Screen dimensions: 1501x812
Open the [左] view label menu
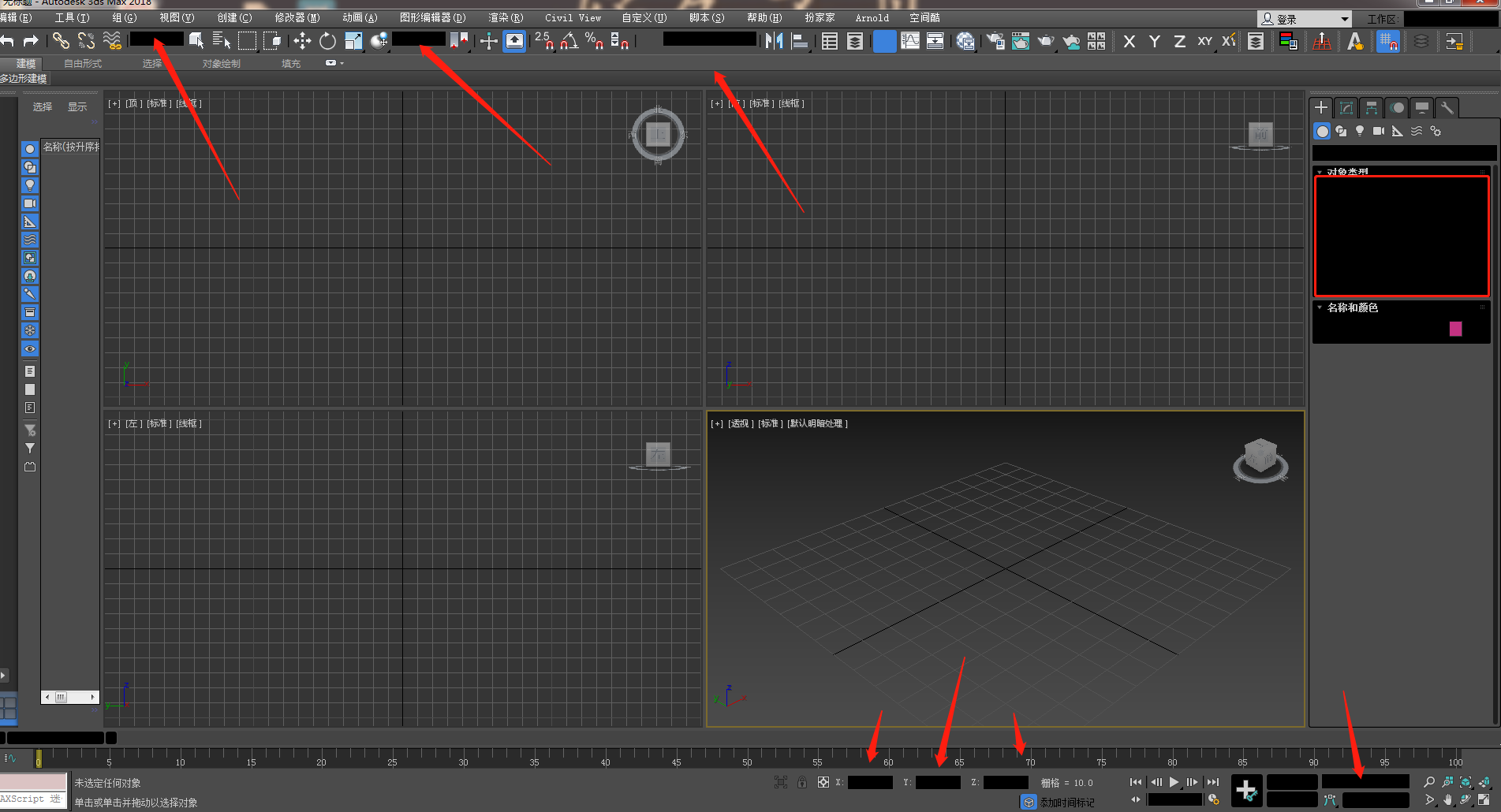[x=134, y=423]
